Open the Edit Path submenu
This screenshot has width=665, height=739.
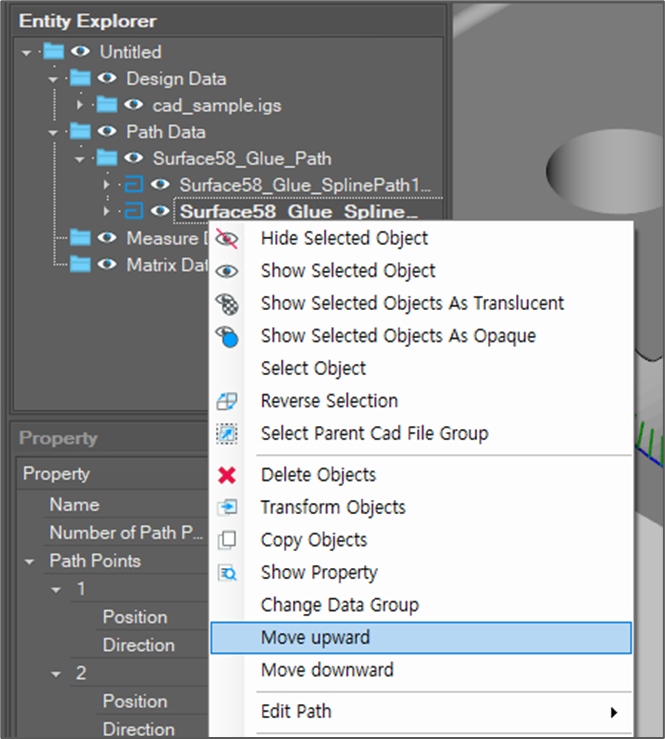[296, 712]
